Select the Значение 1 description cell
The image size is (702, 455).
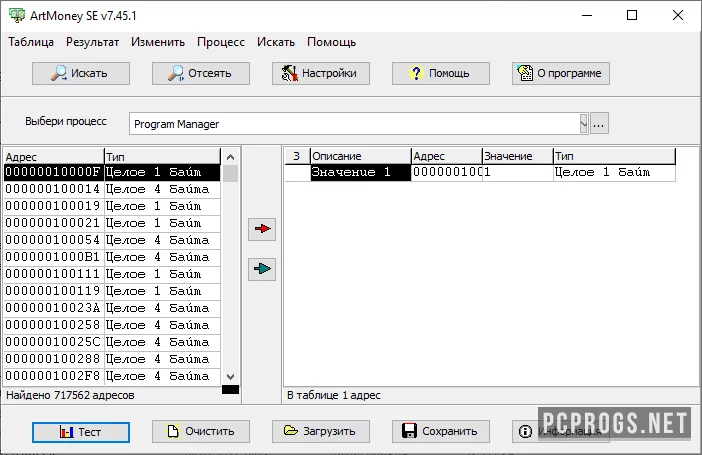click(360, 172)
